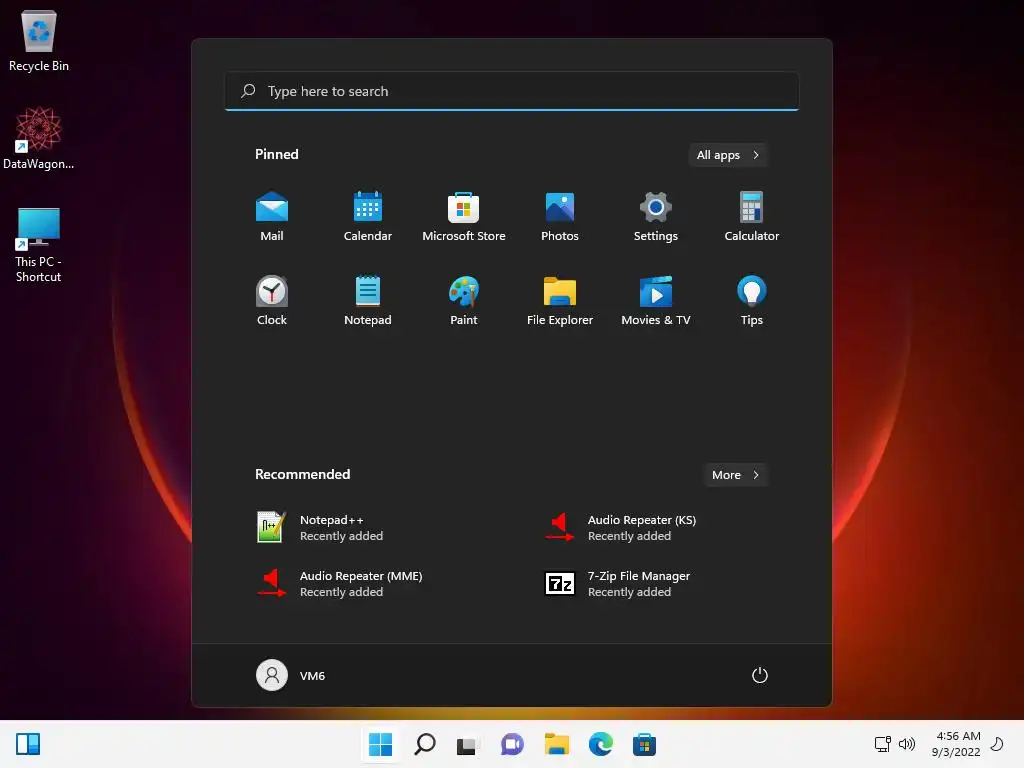Expand the All apps list
The width and height of the screenshot is (1024, 768).
pyautogui.click(x=728, y=155)
